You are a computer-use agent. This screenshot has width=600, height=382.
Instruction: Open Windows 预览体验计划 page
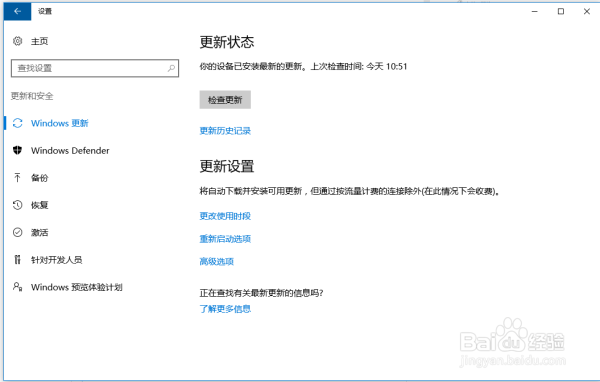coord(77,287)
